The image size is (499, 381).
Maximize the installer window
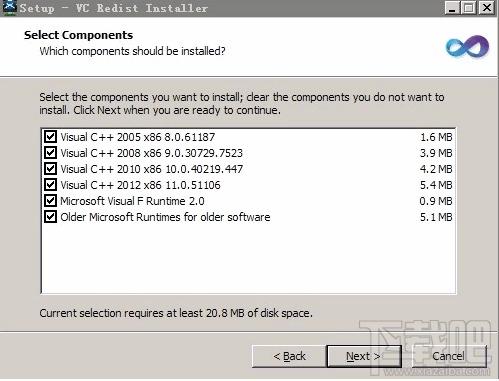[469, 8]
